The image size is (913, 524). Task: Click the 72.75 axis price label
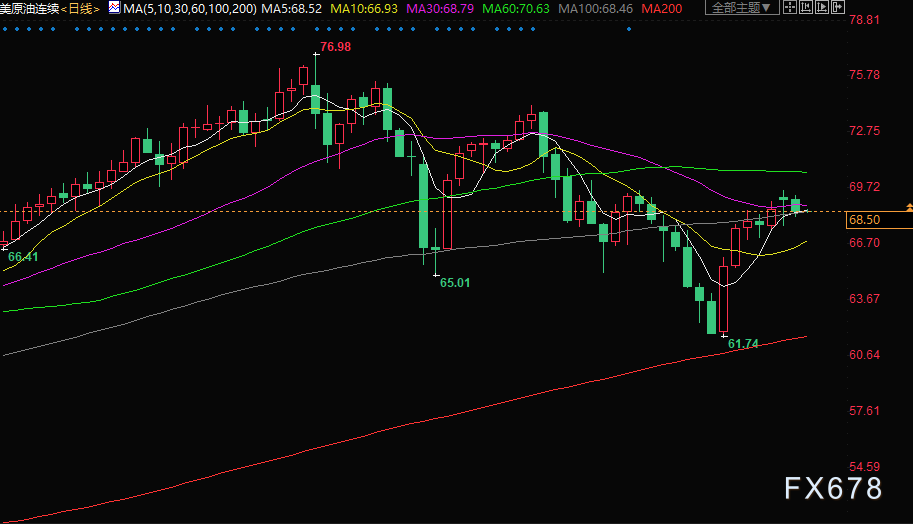click(865, 131)
